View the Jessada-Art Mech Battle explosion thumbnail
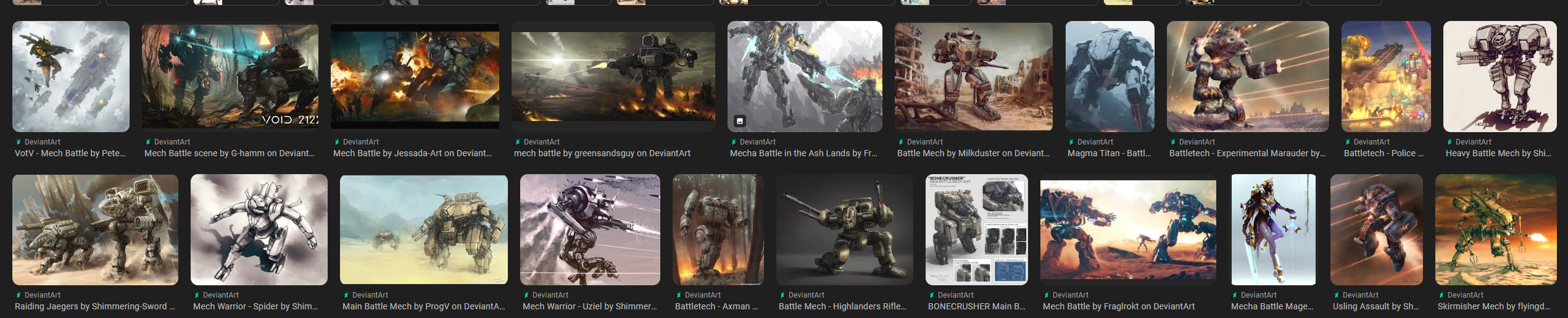 click(415, 77)
